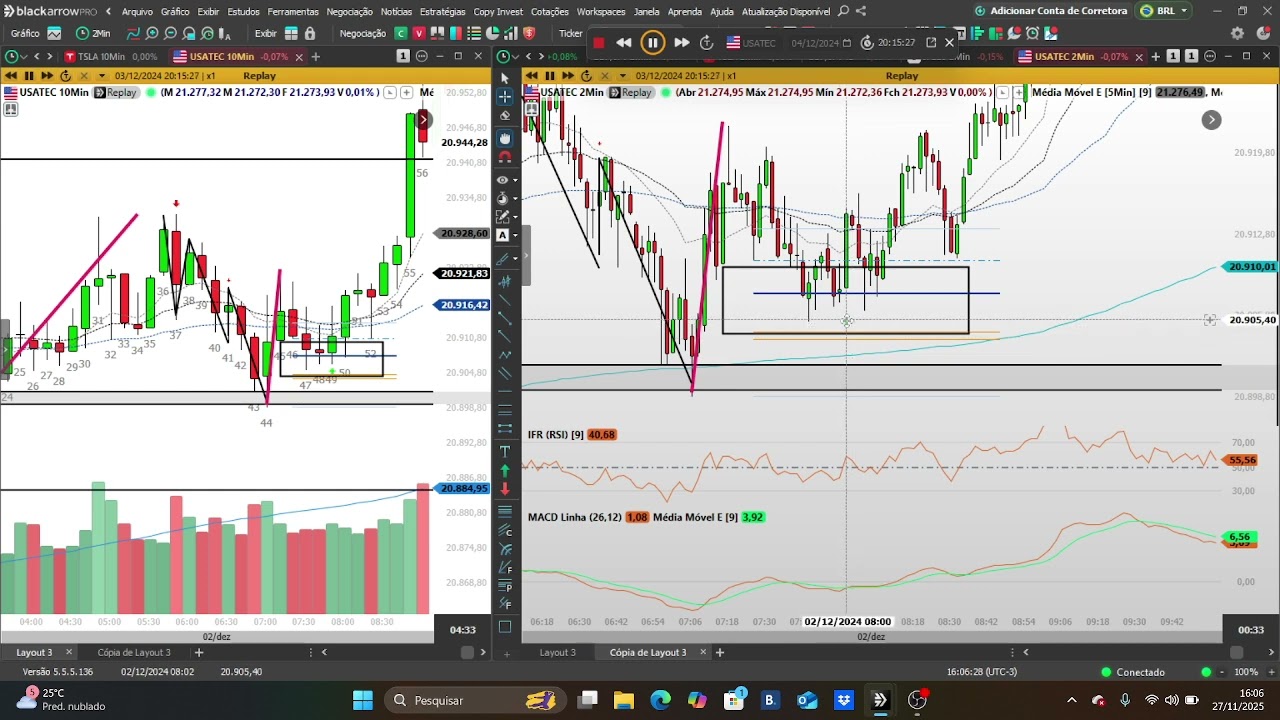1280x720 pixels.
Task: Open Windows Start button
Action: pos(363,700)
